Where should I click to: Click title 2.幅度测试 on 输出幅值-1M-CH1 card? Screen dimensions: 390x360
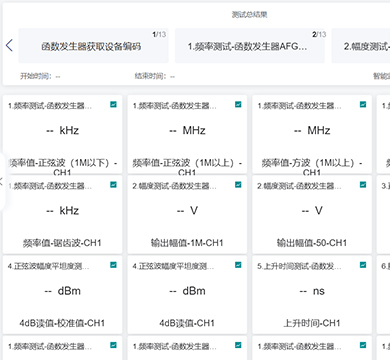point(174,186)
